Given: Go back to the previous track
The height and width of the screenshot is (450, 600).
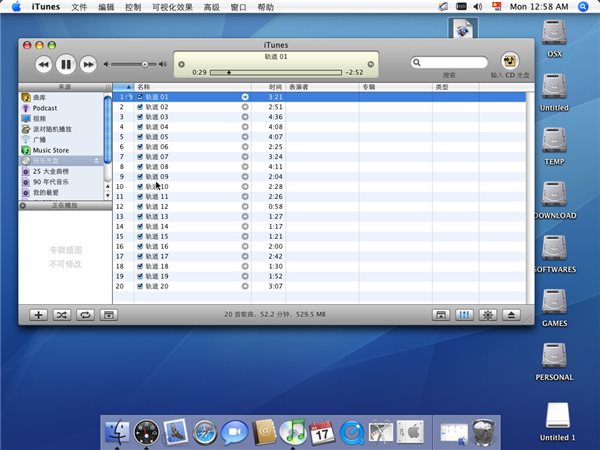Looking at the screenshot, I should tap(43, 64).
